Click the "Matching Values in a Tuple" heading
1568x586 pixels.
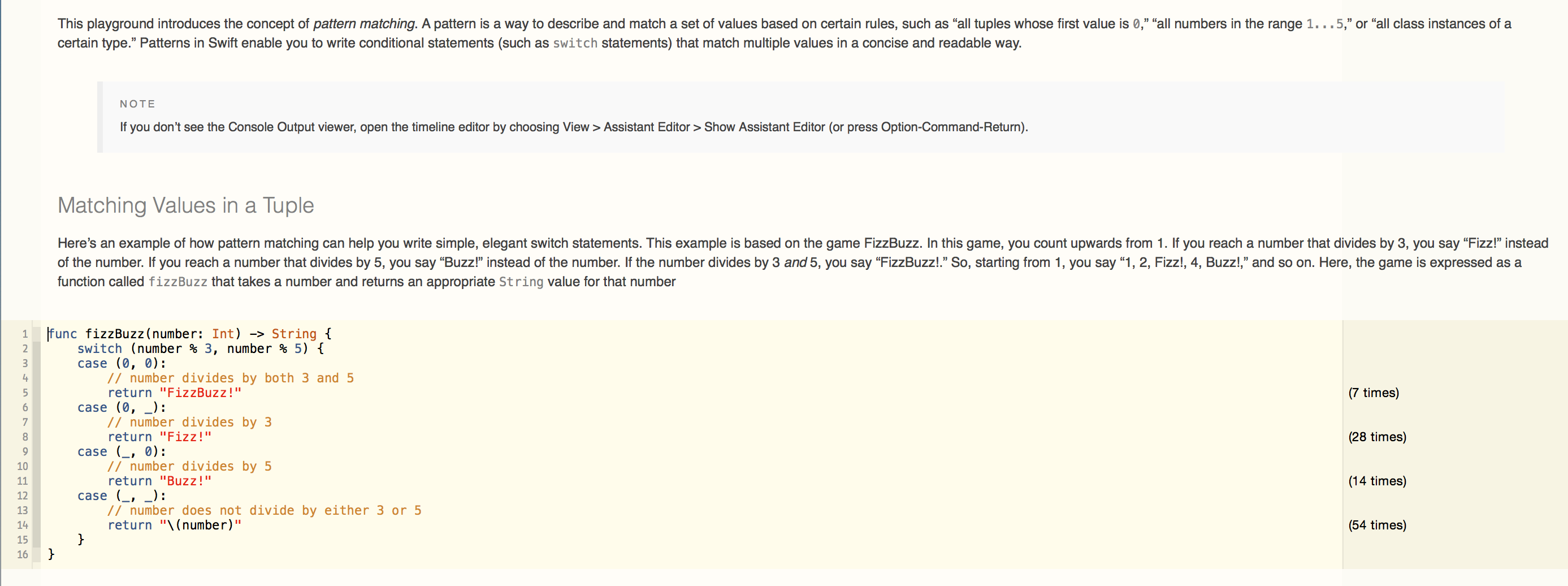coord(185,205)
